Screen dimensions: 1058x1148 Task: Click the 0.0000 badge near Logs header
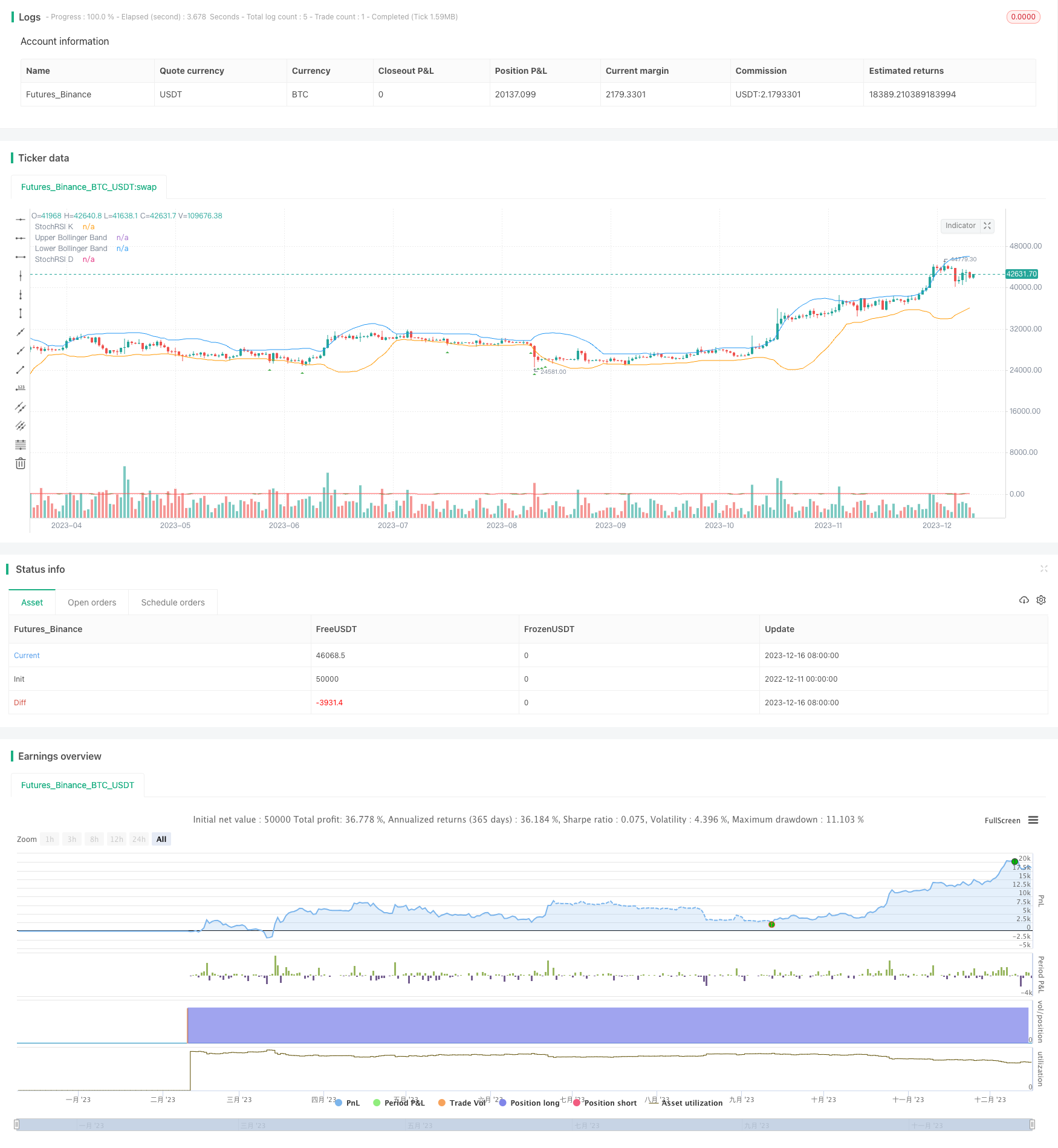coord(1023,16)
